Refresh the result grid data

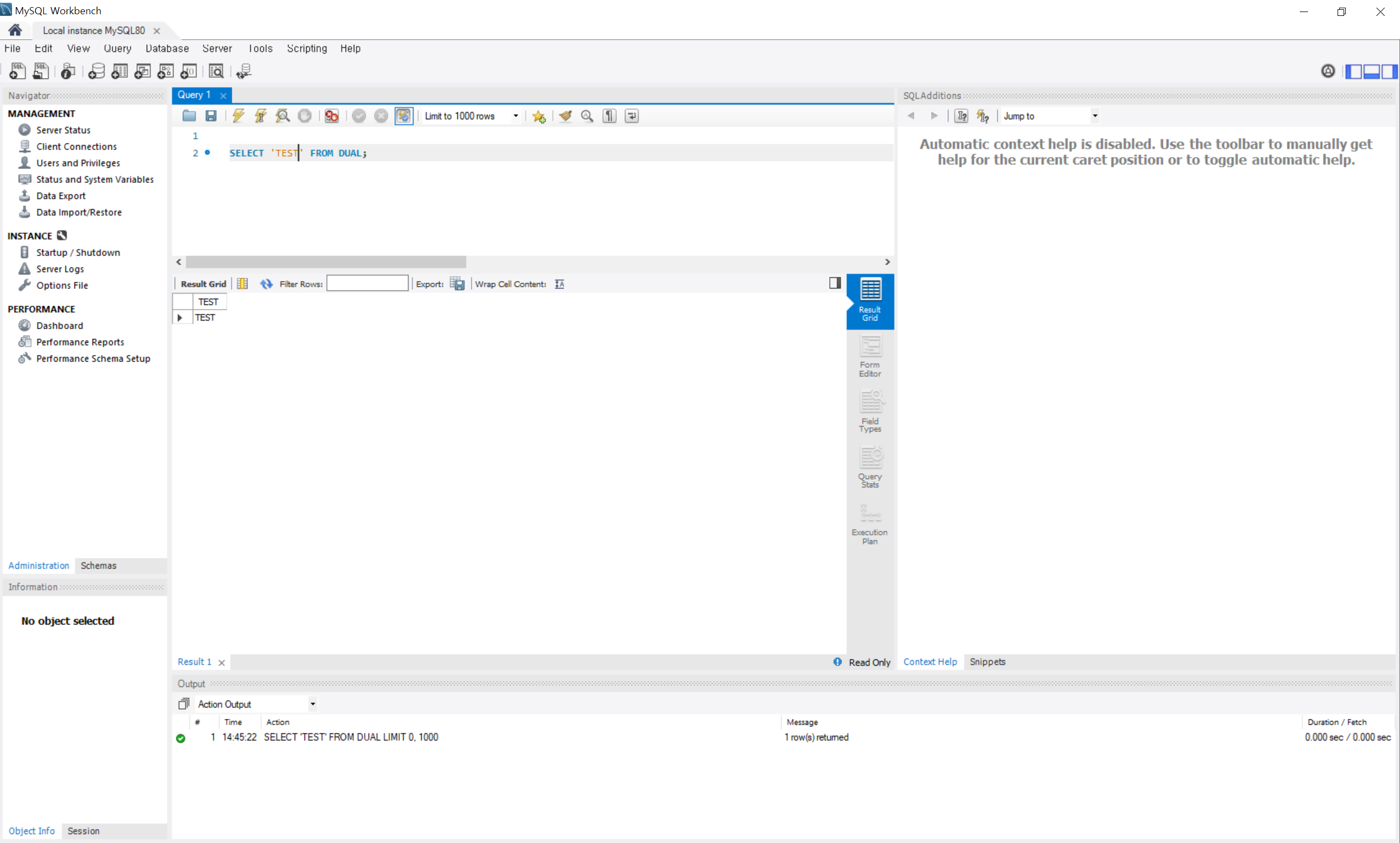(x=266, y=284)
